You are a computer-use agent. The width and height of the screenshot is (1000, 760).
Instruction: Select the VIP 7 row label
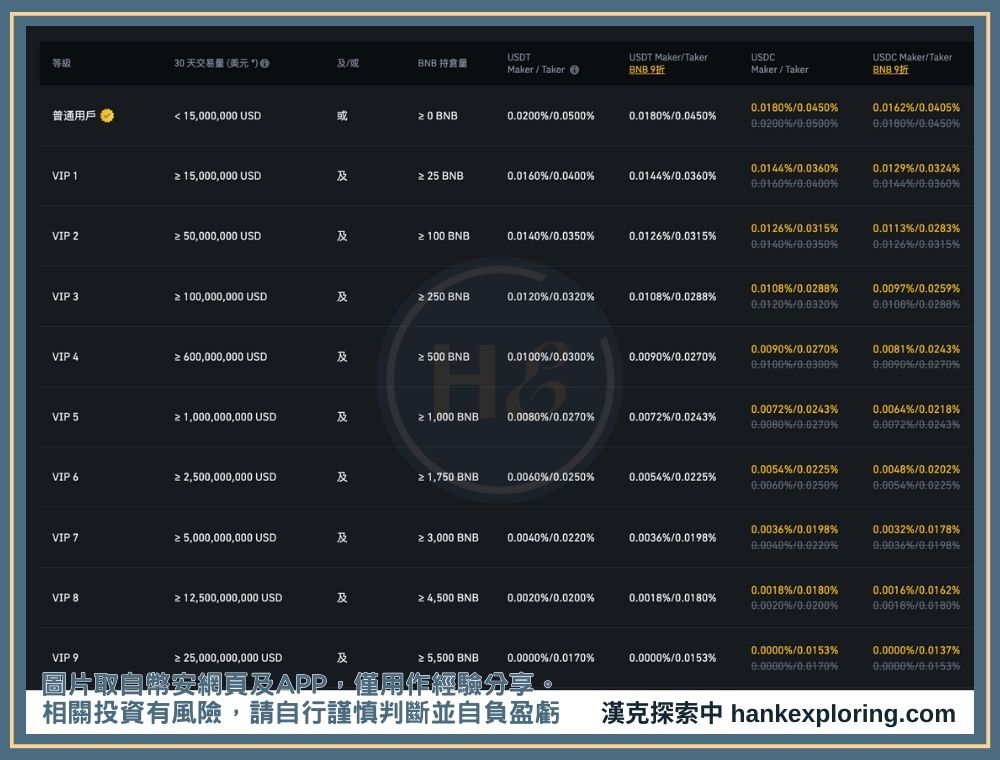[x=65, y=537]
